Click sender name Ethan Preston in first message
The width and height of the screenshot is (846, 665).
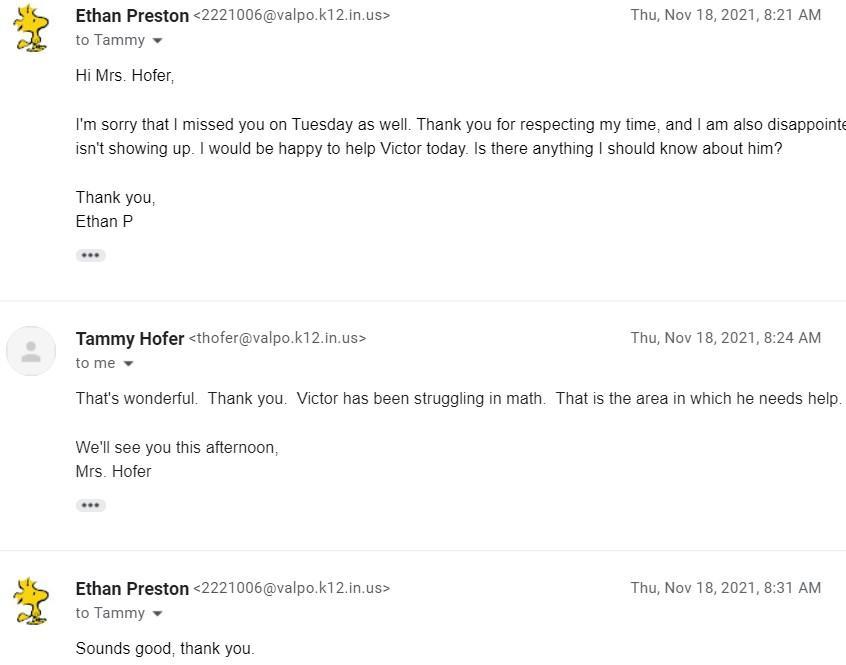click(x=132, y=16)
